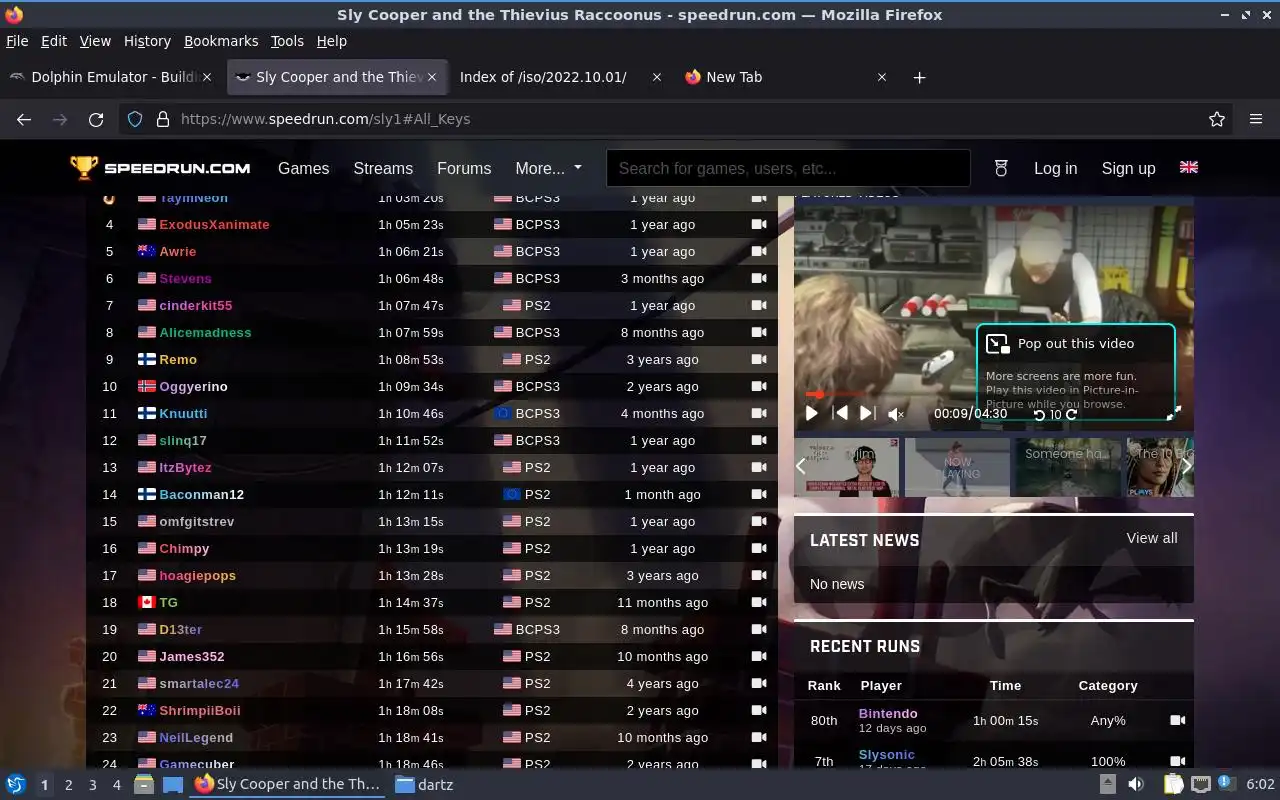Open video icon for Stevens' run
The height and width of the screenshot is (800, 1280).
click(759, 278)
